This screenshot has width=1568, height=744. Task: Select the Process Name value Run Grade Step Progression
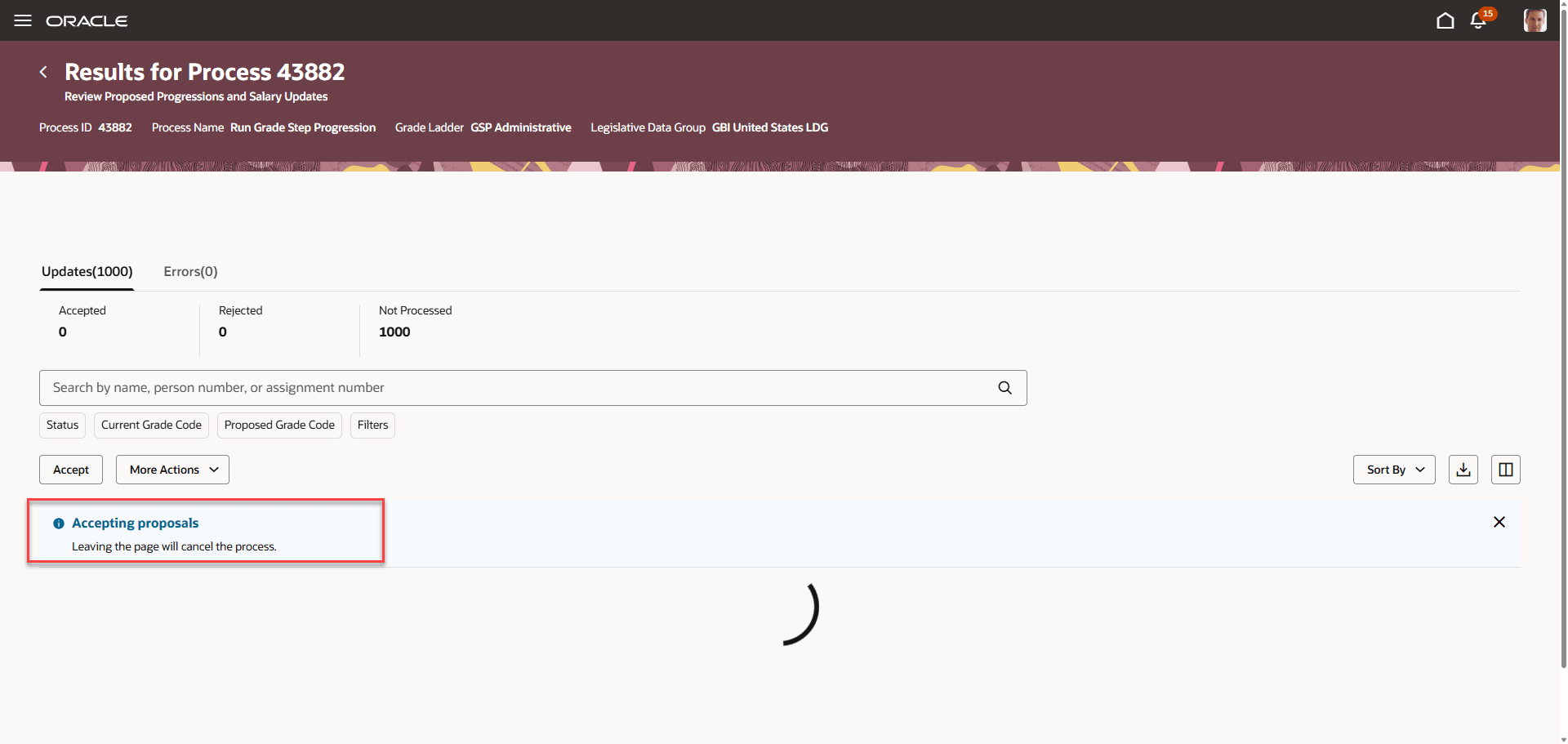(303, 127)
